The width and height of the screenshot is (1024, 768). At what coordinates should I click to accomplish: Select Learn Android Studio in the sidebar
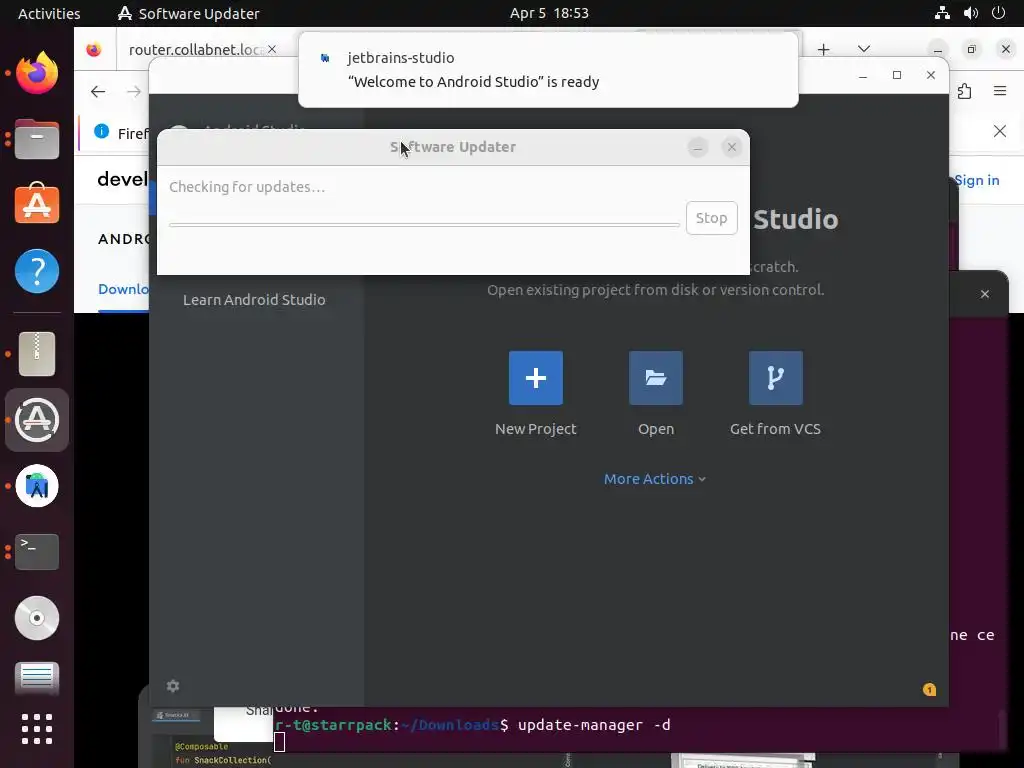pos(254,300)
